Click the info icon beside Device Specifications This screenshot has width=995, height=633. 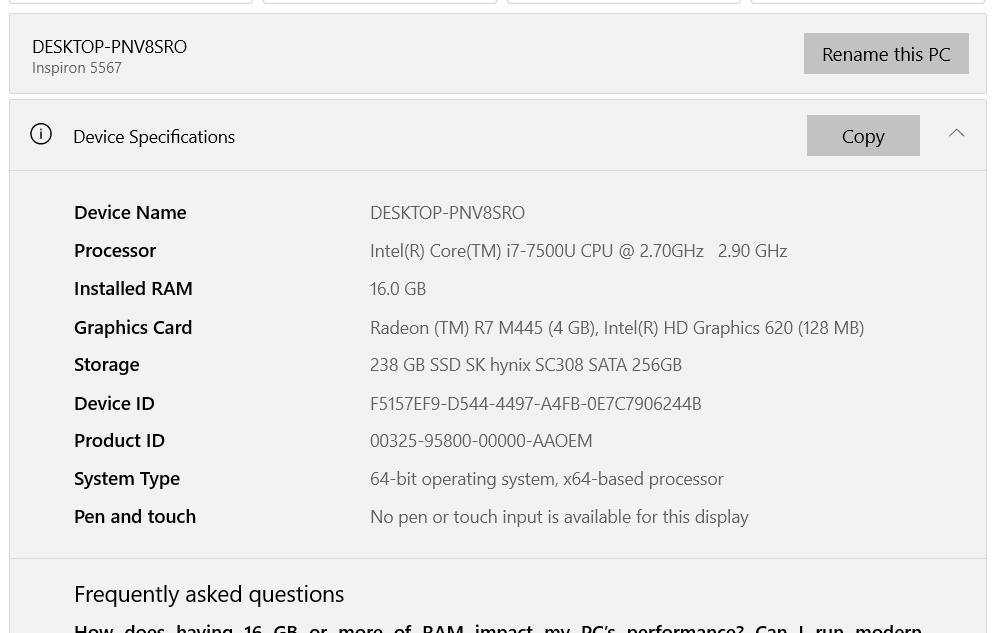pos(41,133)
